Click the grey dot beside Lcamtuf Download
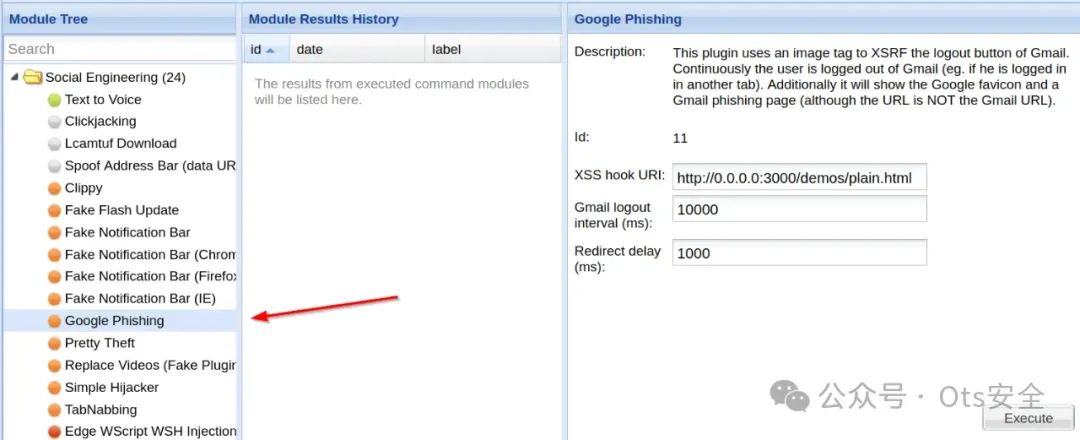1080x440 pixels. click(54, 144)
